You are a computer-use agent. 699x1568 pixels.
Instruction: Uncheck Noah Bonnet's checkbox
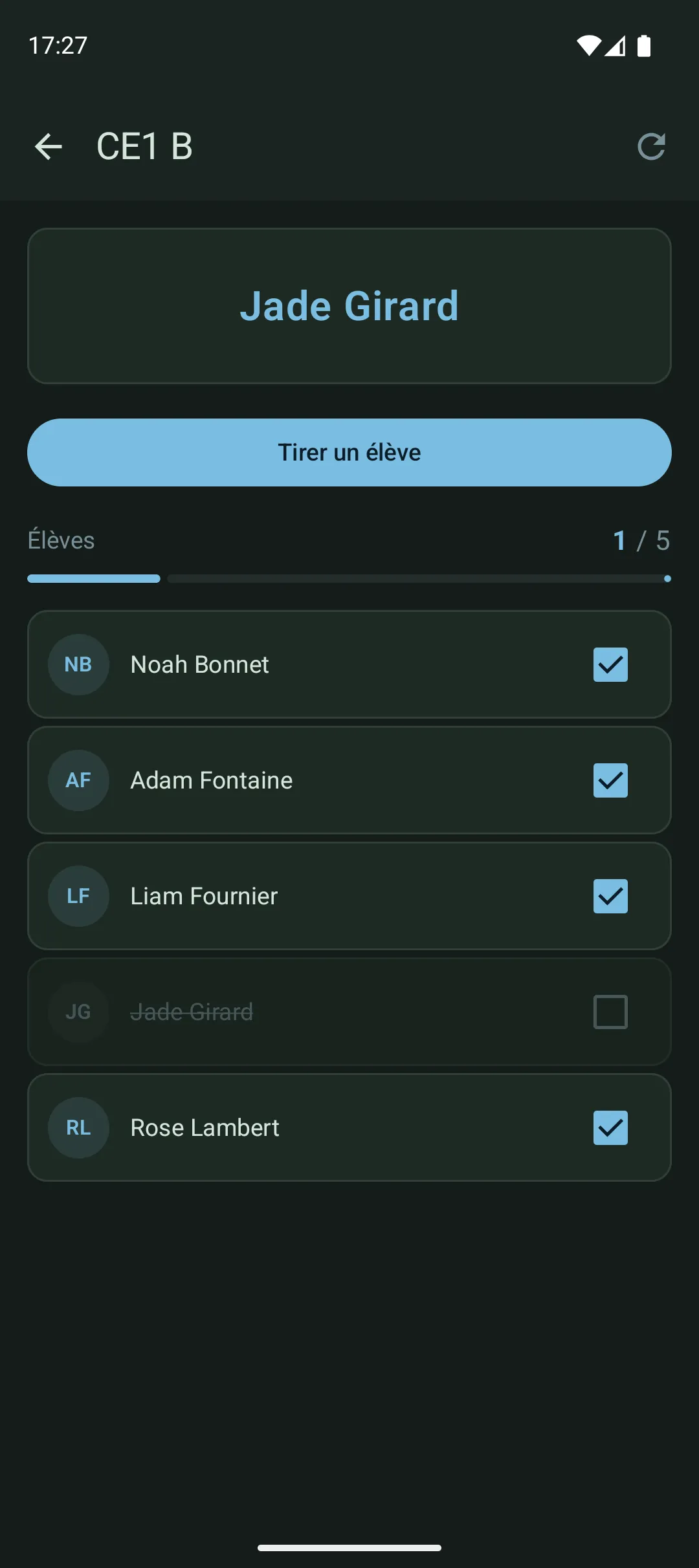[610, 664]
